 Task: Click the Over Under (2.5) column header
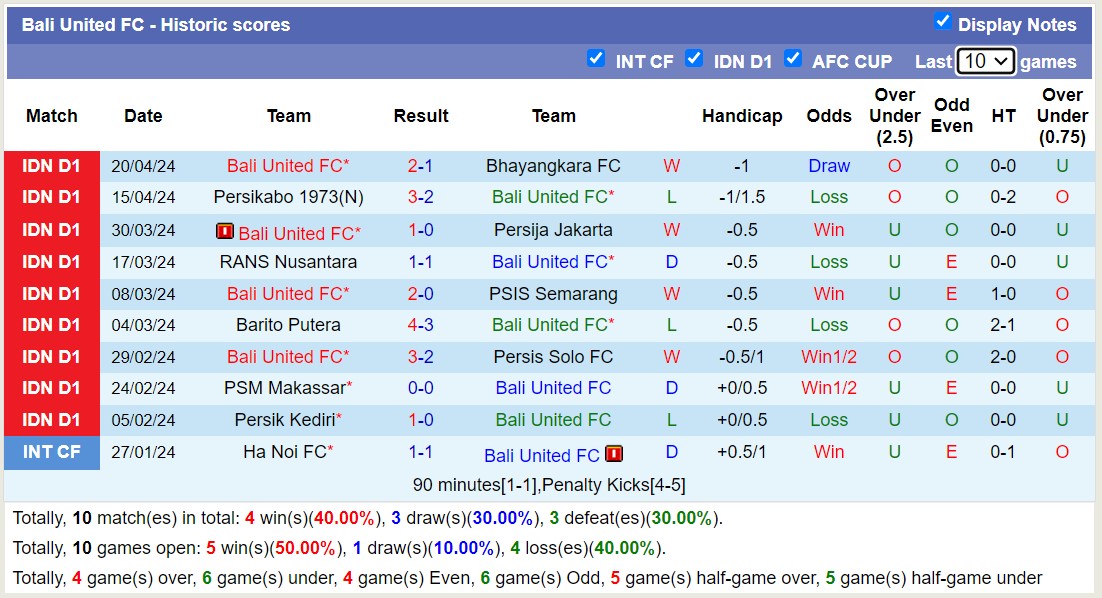pyautogui.click(x=895, y=116)
